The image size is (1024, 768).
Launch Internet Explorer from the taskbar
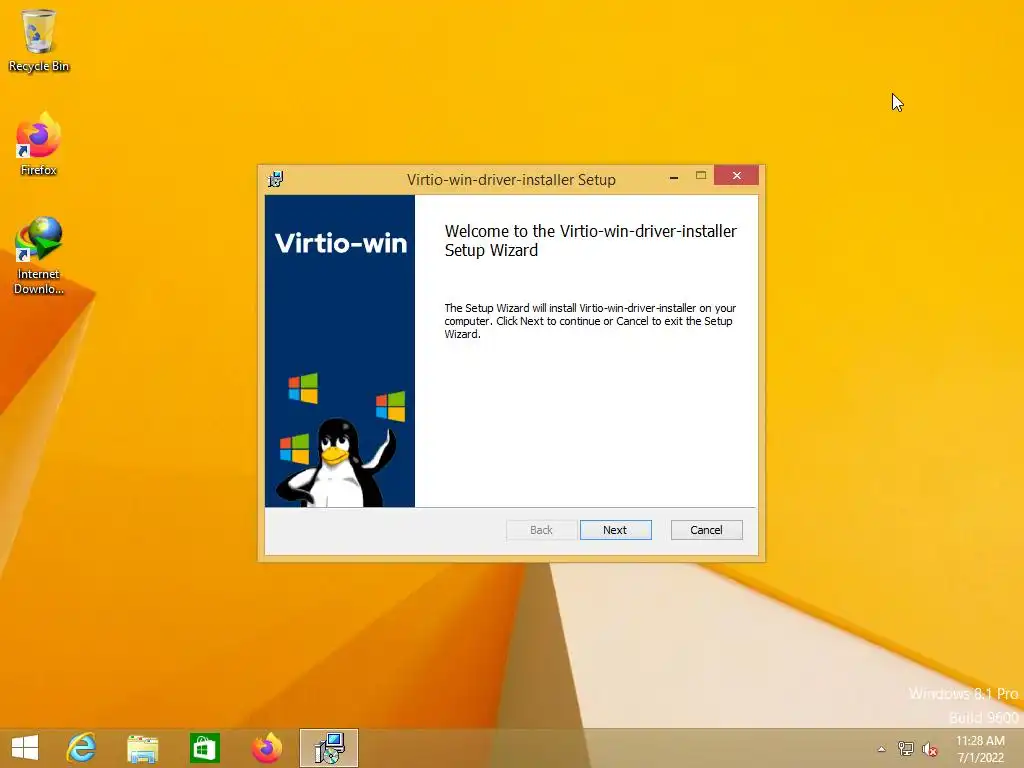[x=82, y=748]
